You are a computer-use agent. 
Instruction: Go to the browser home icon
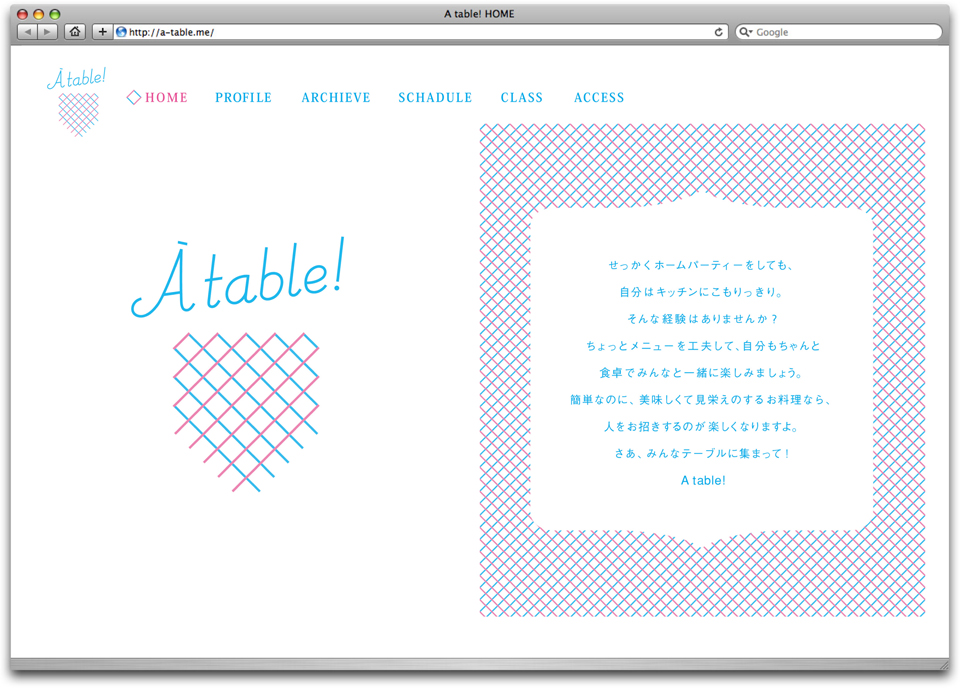(x=75, y=32)
